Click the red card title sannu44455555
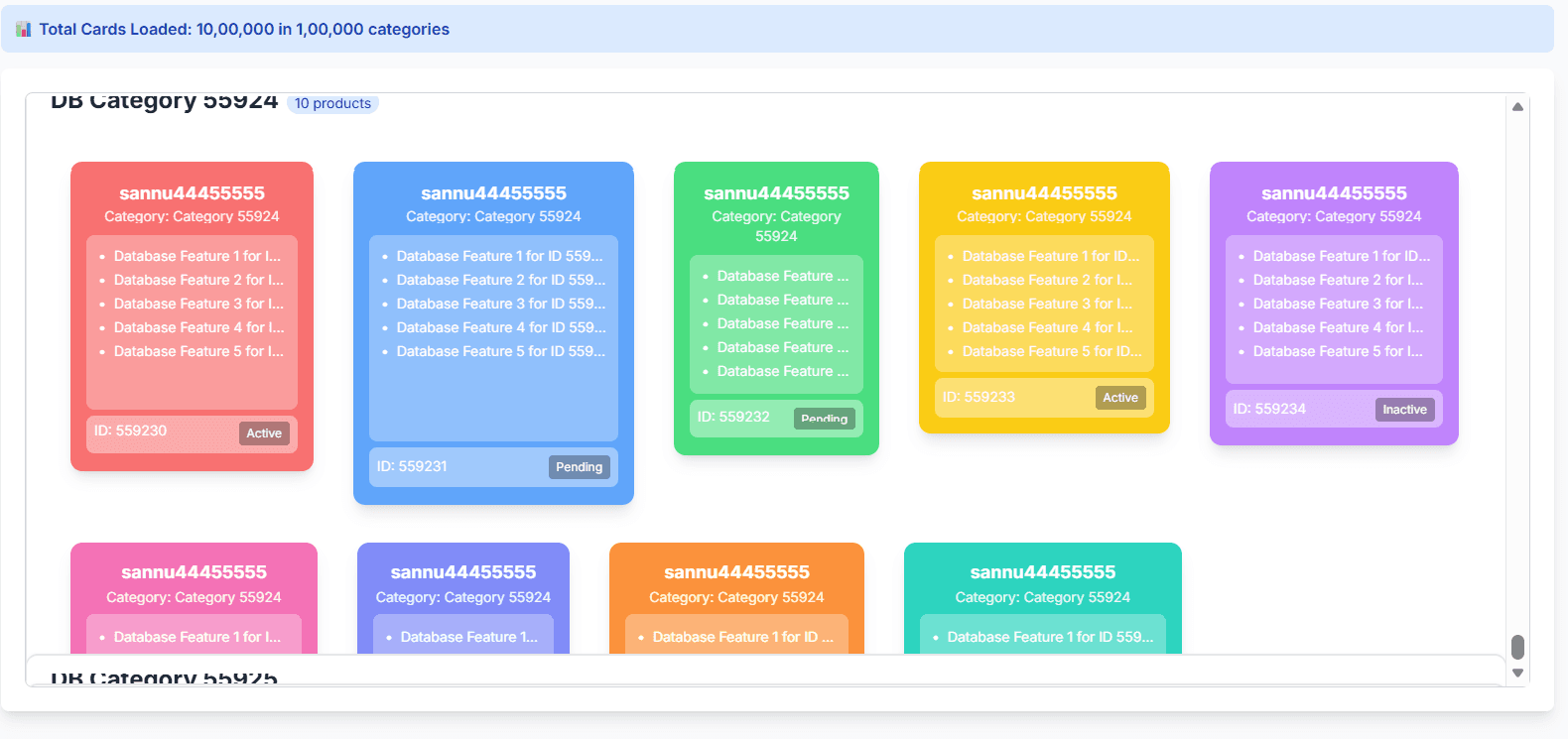This screenshot has height=739, width=1568. click(x=193, y=193)
